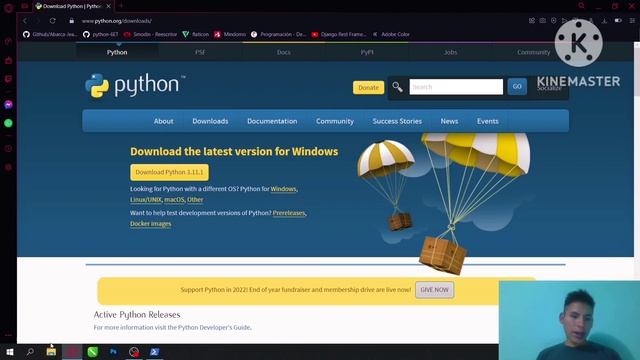This screenshot has width=640, height=360.
Task: Open the Documentation menu
Action: coord(272,121)
